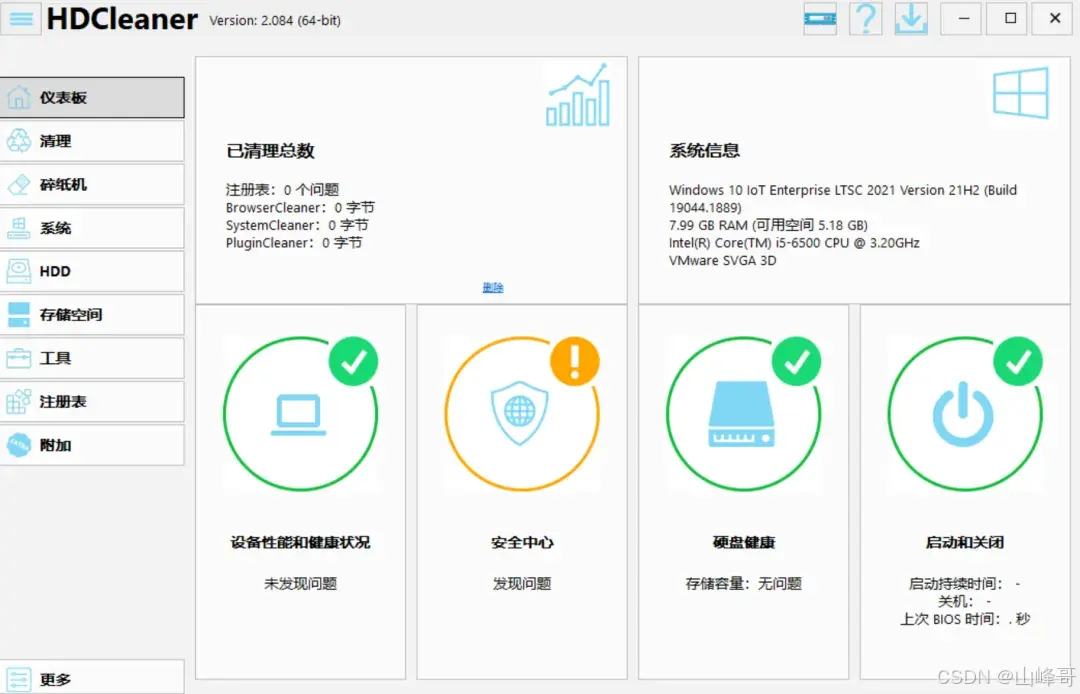Switch to the 清理 section
Screen dimensions: 1080x694
92,141
